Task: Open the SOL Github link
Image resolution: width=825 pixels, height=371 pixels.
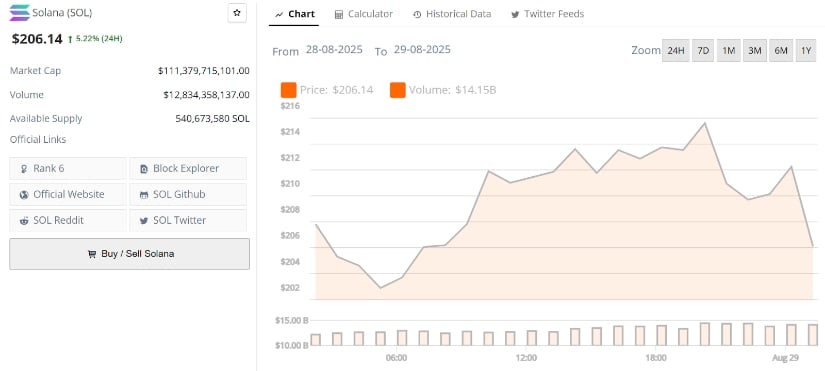Action: point(188,194)
